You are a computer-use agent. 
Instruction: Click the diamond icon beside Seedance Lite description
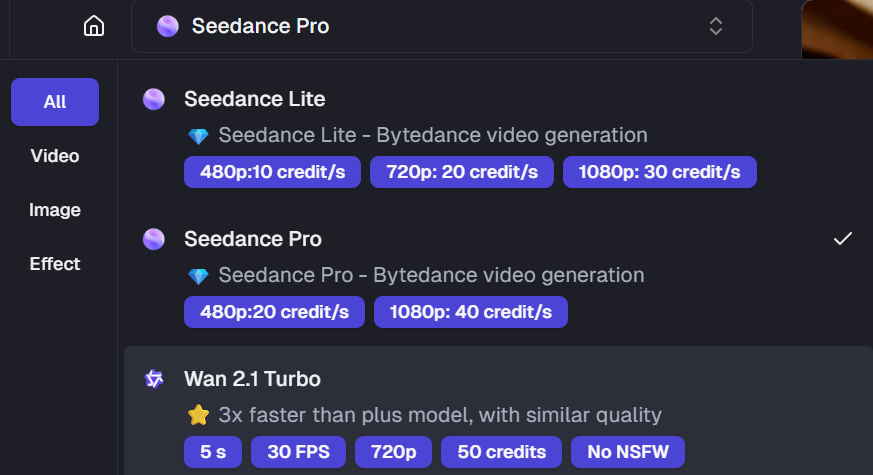coord(198,136)
